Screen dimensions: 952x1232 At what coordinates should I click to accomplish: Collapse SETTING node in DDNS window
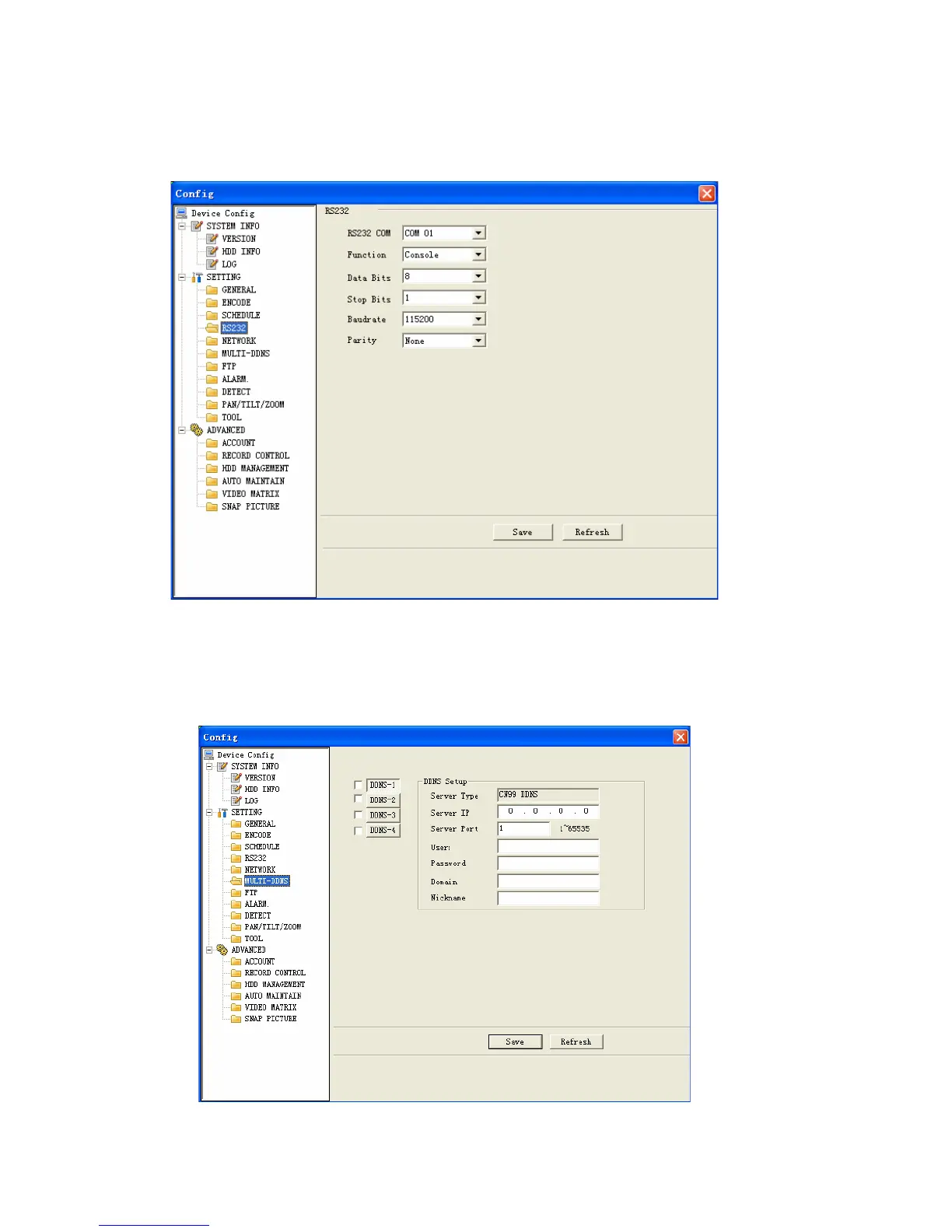pyautogui.click(x=209, y=812)
